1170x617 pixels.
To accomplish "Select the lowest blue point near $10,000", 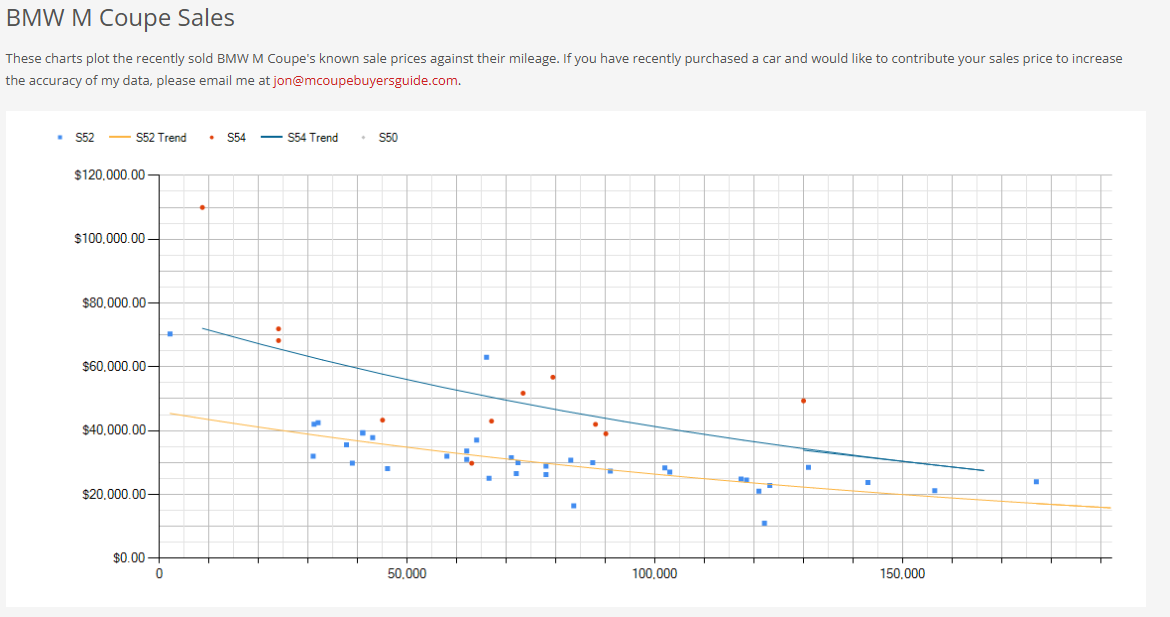I will pyautogui.click(x=764, y=524).
